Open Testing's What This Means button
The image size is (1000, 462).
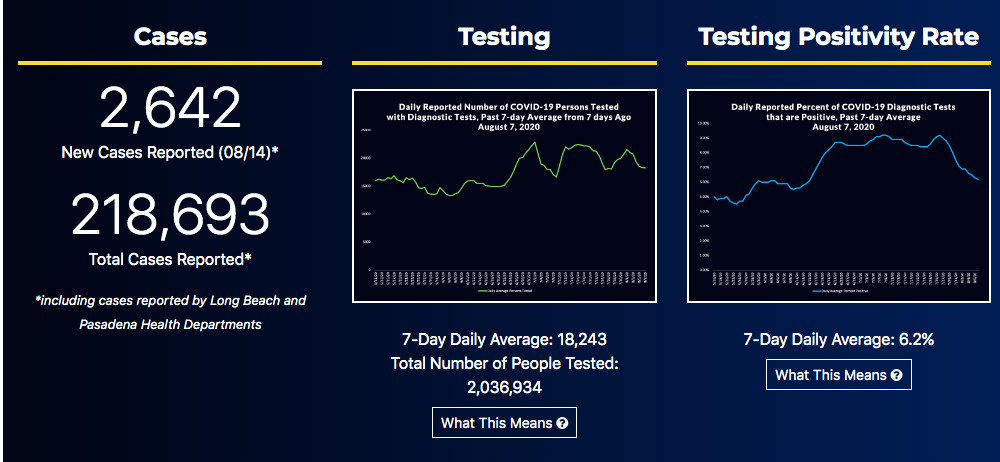tap(504, 423)
